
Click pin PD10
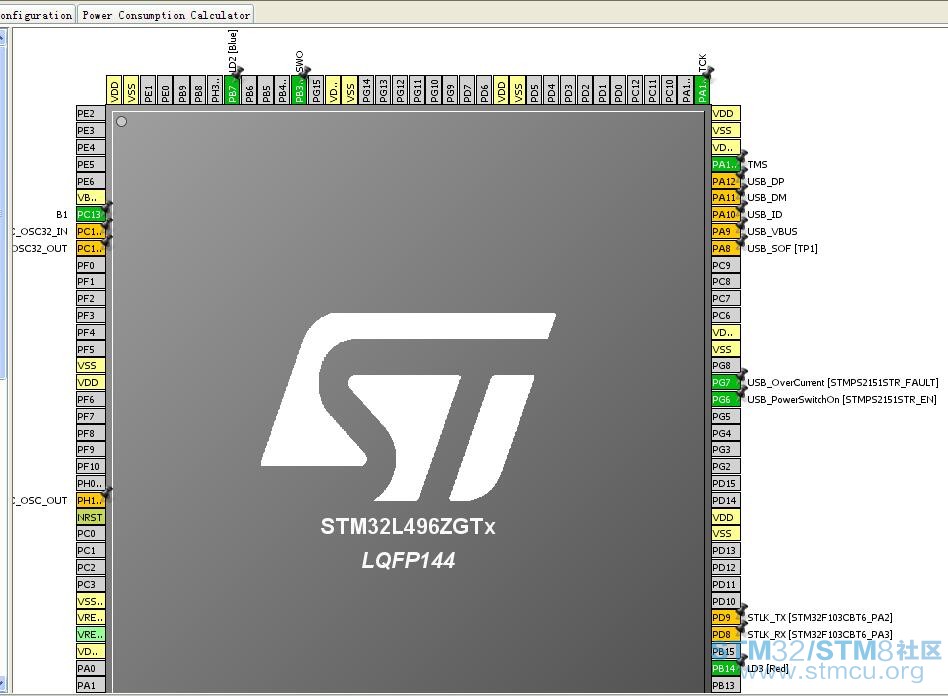725,601
